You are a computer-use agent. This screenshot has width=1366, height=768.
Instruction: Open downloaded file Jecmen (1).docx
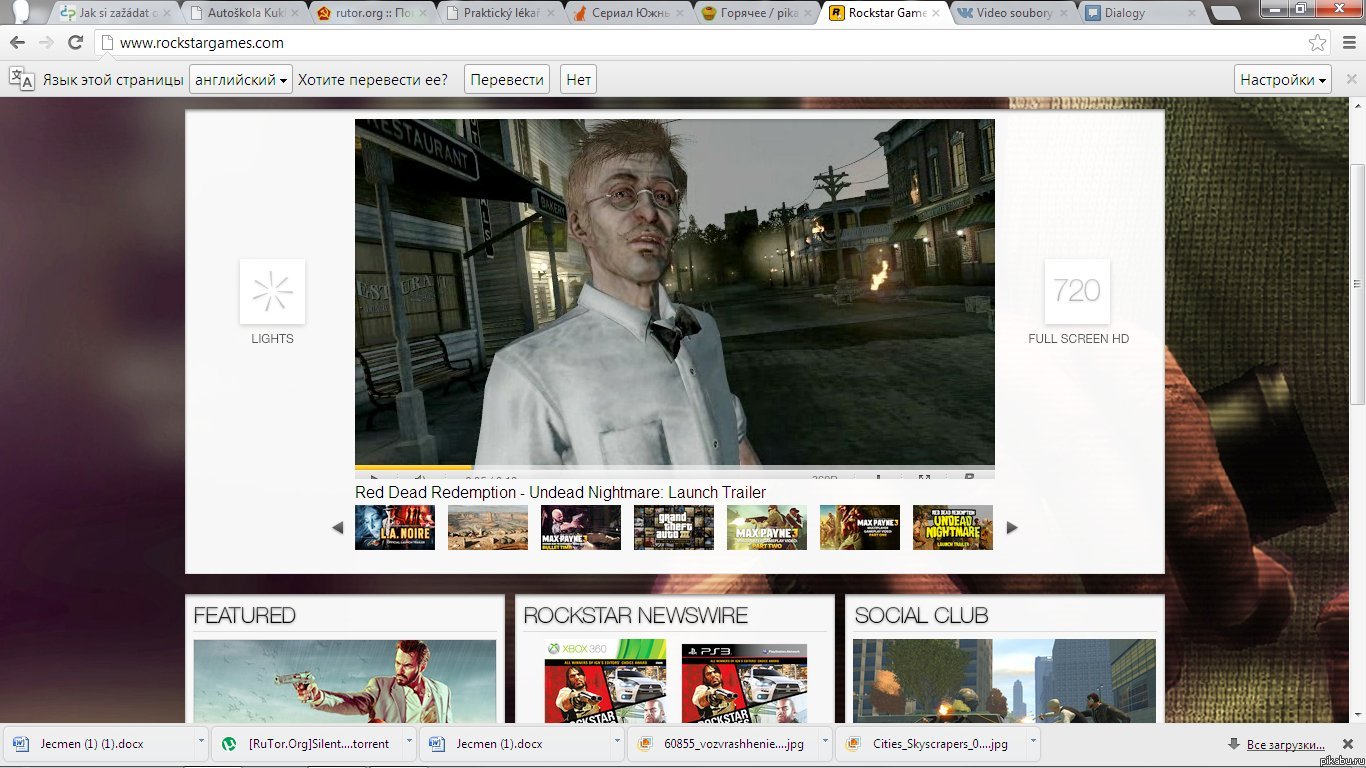pyautogui.click(x=514, y=743)
